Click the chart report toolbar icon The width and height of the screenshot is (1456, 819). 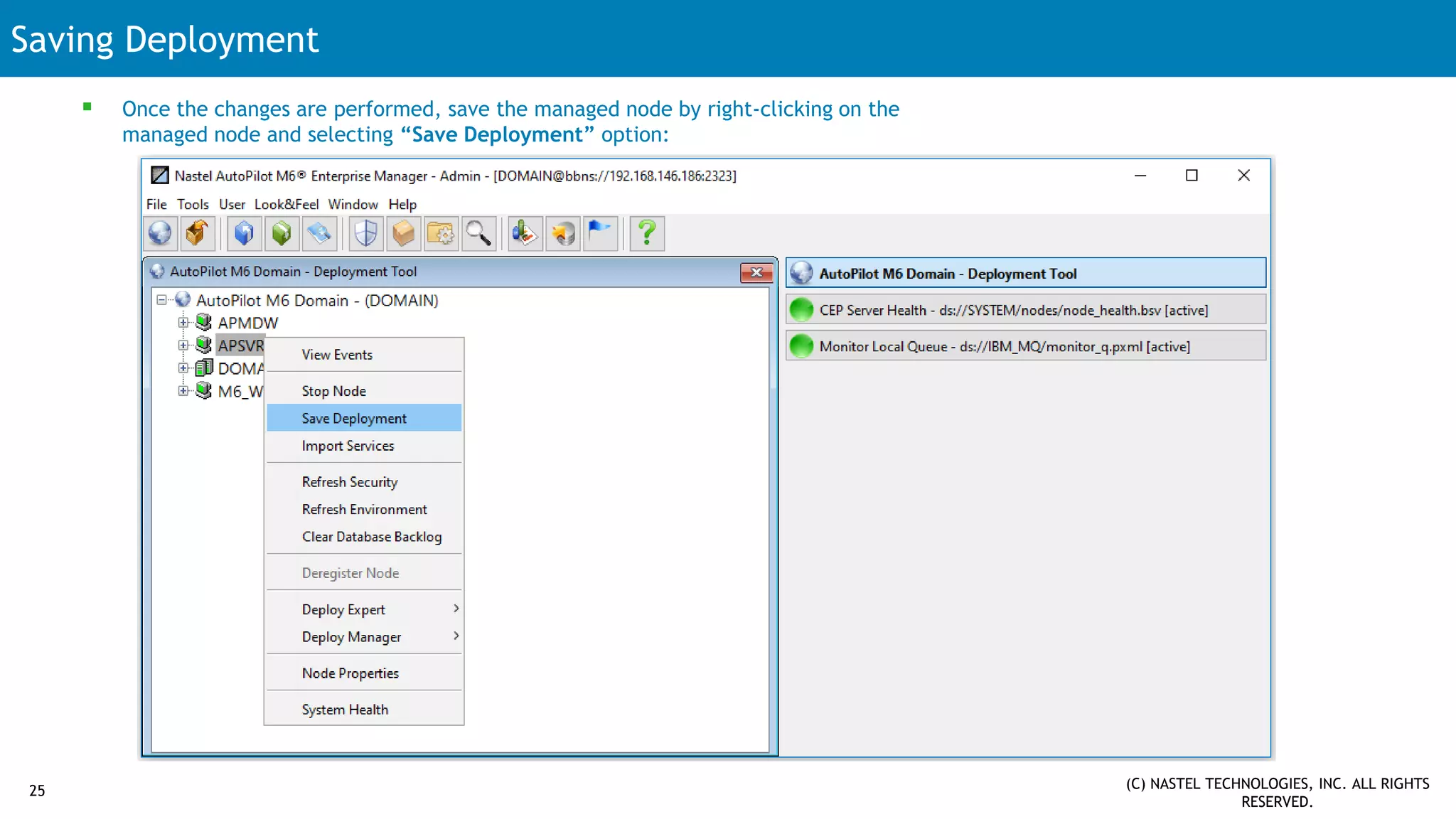[525, 233]
